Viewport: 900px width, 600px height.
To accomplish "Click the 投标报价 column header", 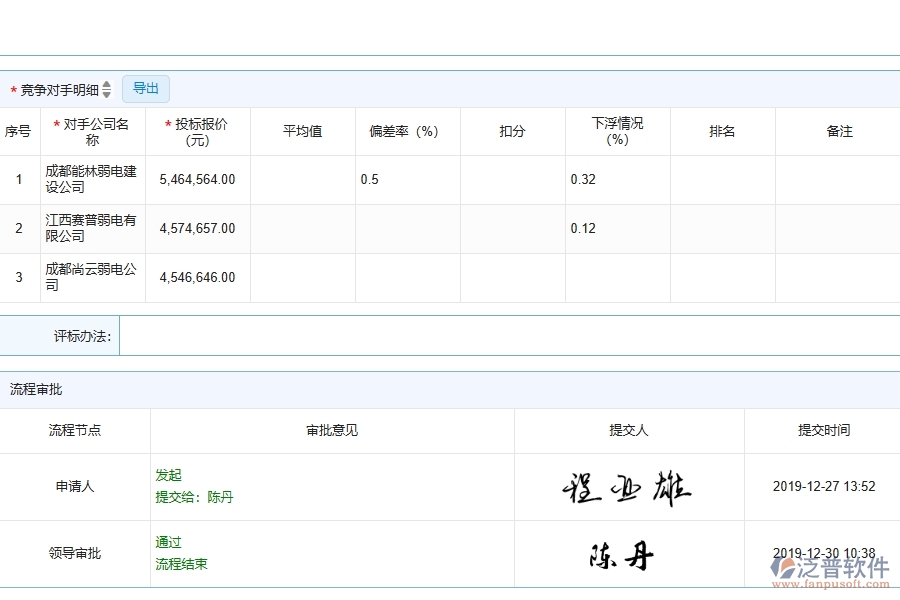I will tap(197, 130).
